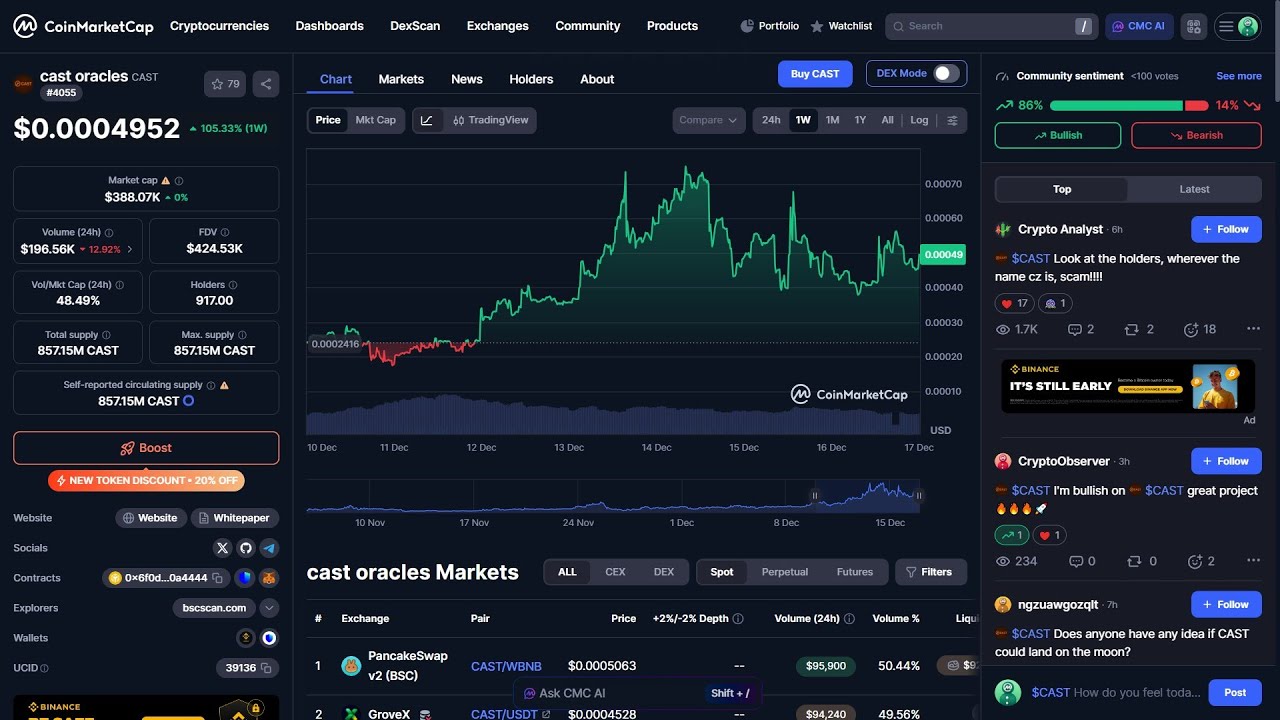Click the post composer text field
1280x720 pixels.
(1115, 692)
